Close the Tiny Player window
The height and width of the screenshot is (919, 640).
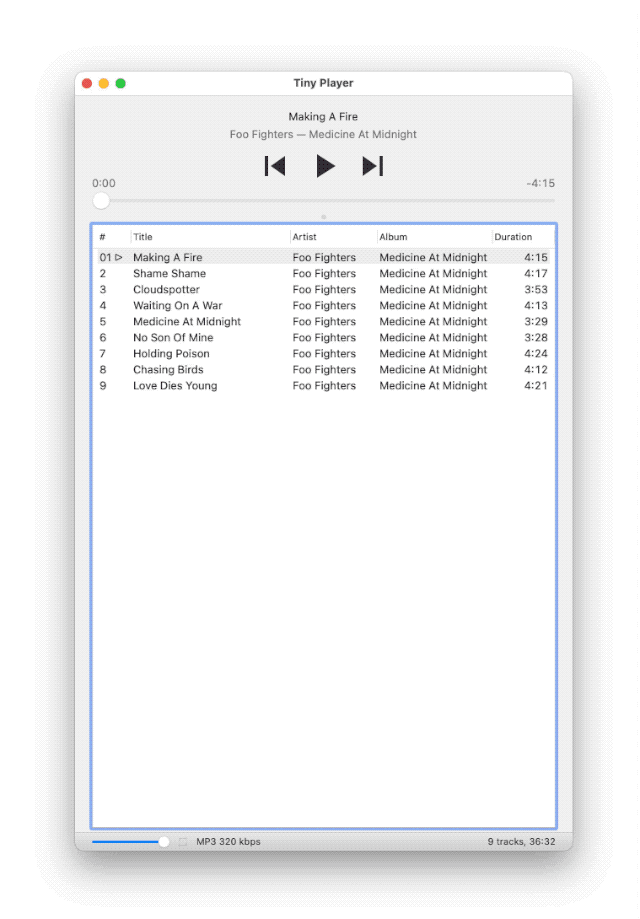pyautogui.click(x=87, y=83)
